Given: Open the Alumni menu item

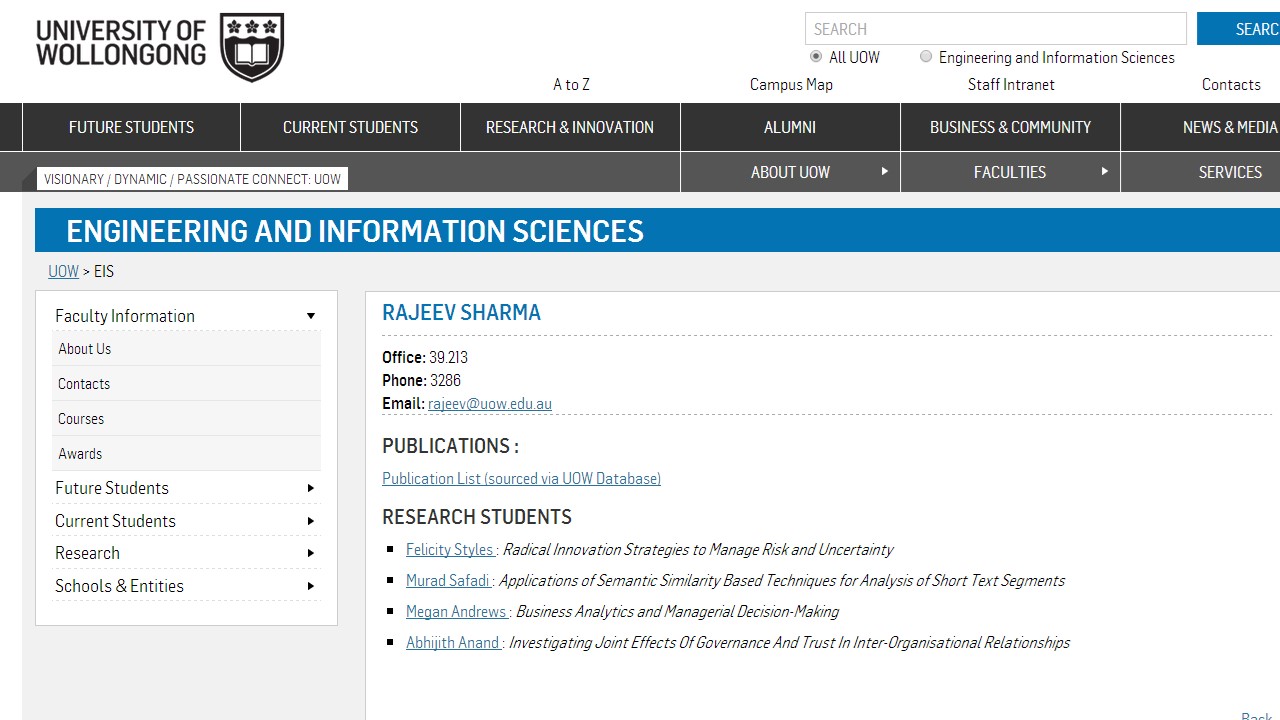Looking at the screenshot, I should click(x=790, y=127).
